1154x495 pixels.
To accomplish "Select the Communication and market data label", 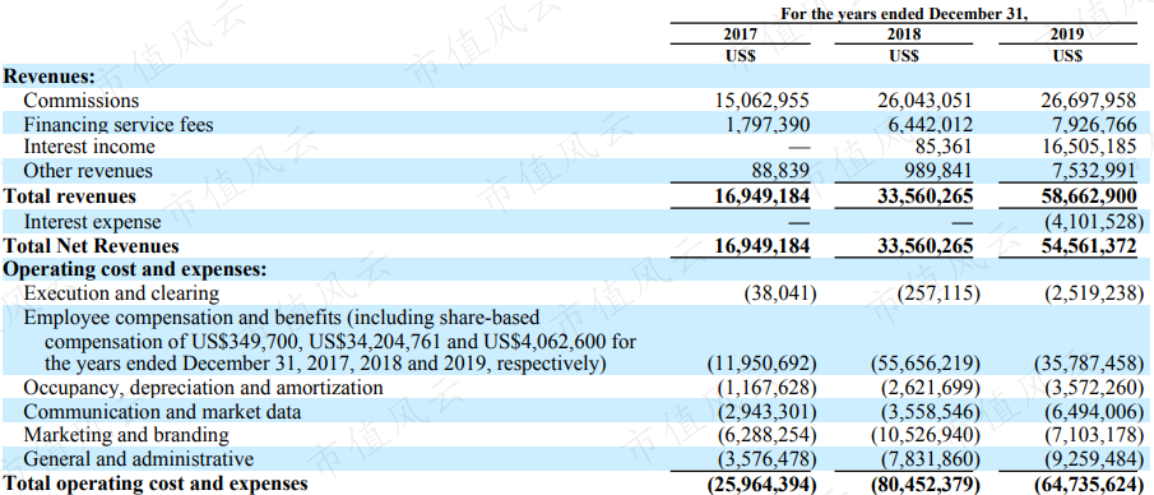I will [162, 412].
